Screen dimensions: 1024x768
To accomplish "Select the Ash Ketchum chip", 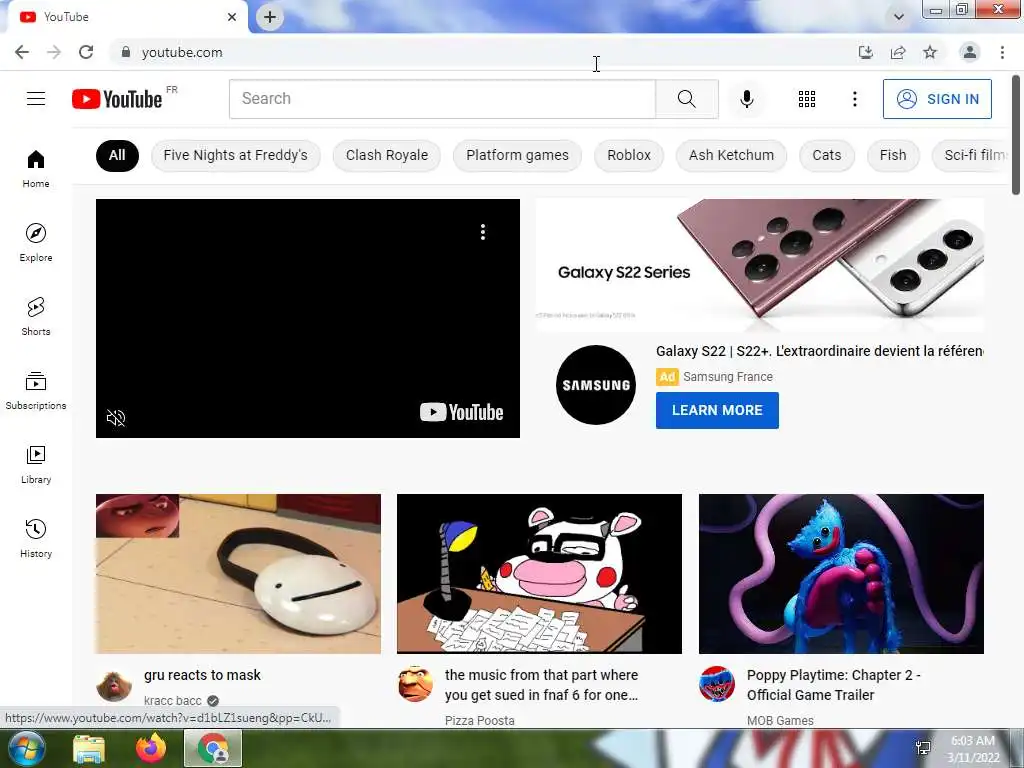I will (731, 155).
